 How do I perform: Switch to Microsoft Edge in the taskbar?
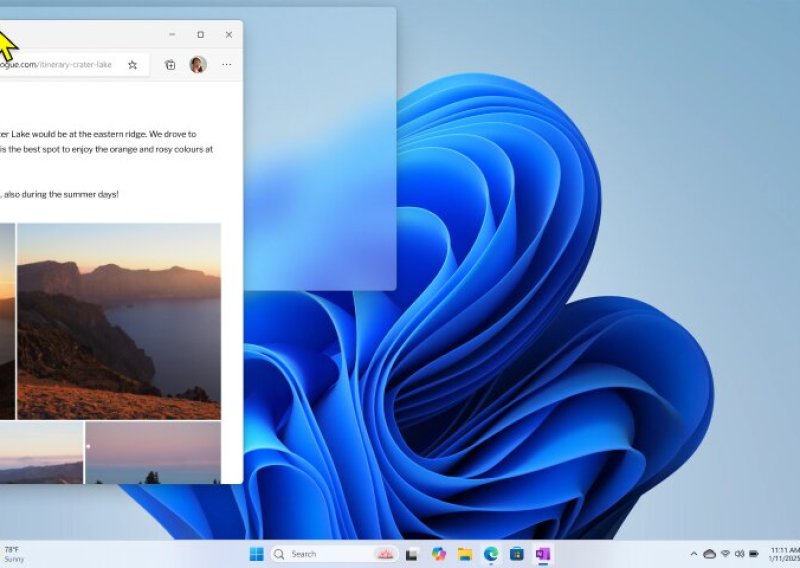(x=491, y=554)
